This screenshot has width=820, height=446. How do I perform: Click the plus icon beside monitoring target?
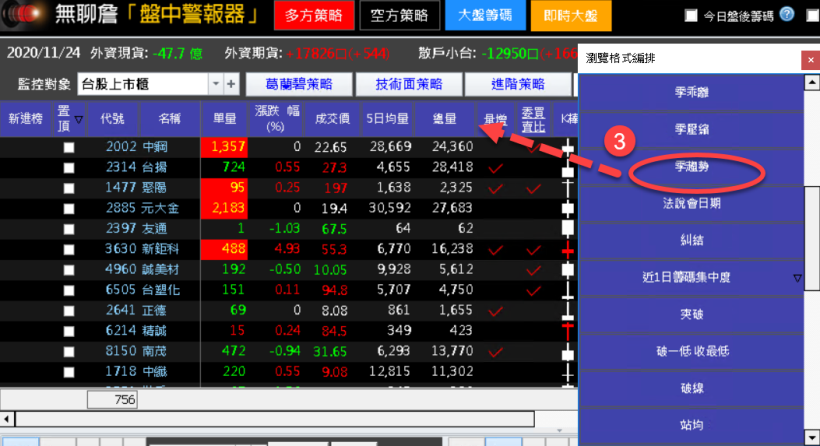tap(231, 84)
